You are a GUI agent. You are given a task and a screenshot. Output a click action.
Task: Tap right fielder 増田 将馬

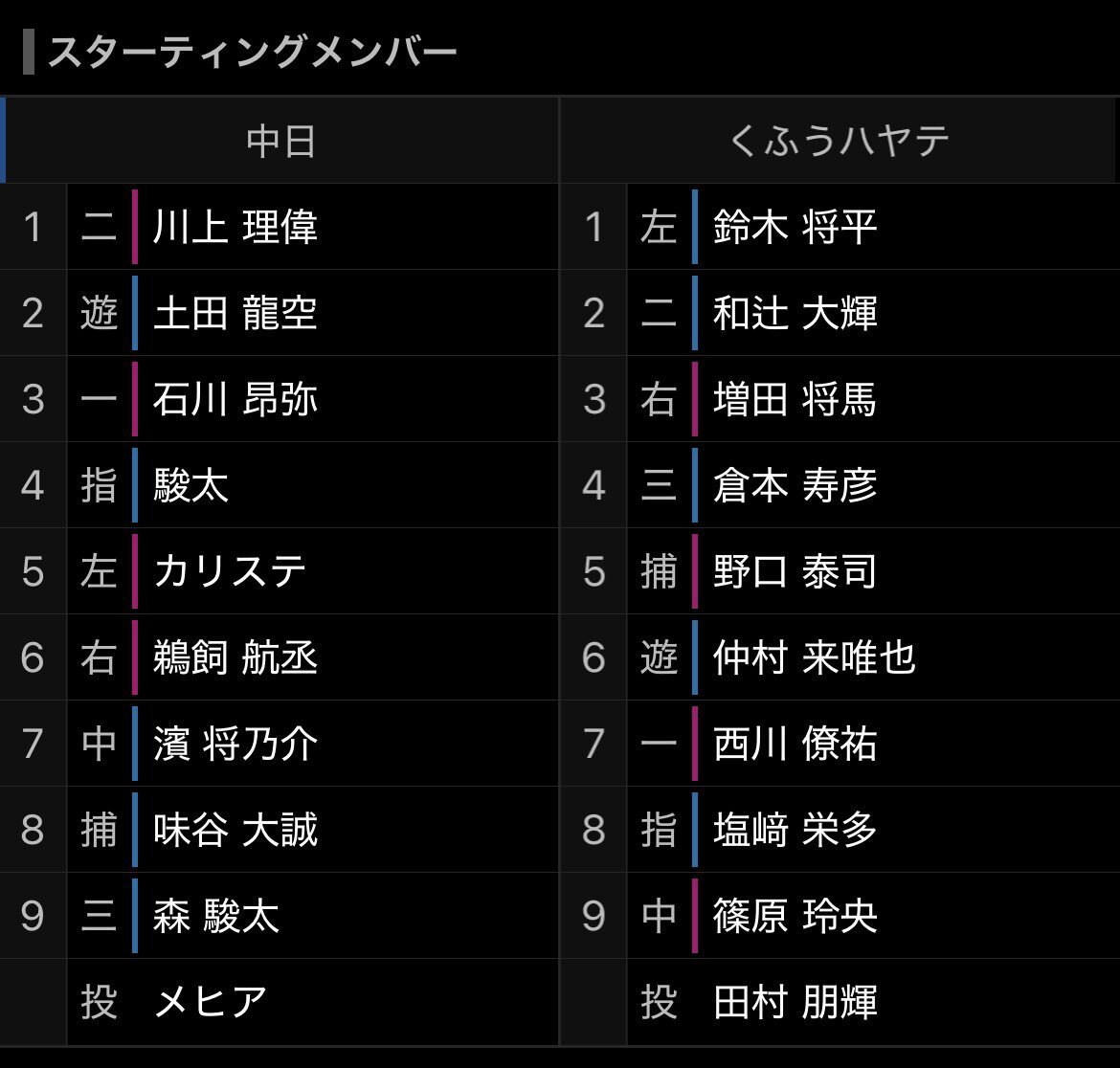point(795,399)
